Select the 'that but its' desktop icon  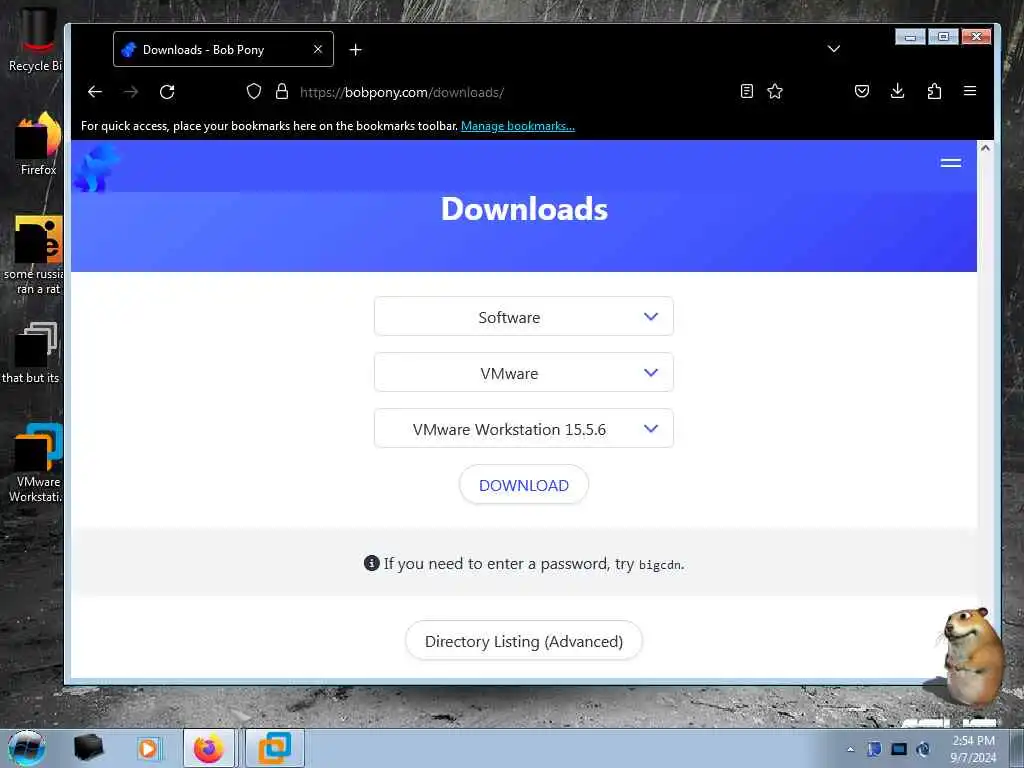[x=31, y=353]
